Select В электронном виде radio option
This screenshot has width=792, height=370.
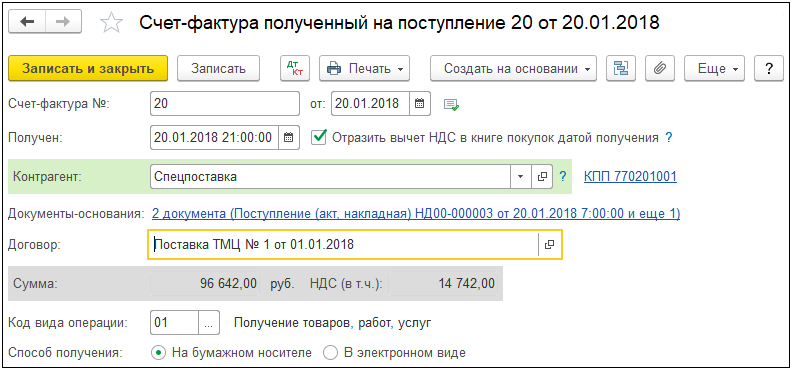(x=330, y=352)
